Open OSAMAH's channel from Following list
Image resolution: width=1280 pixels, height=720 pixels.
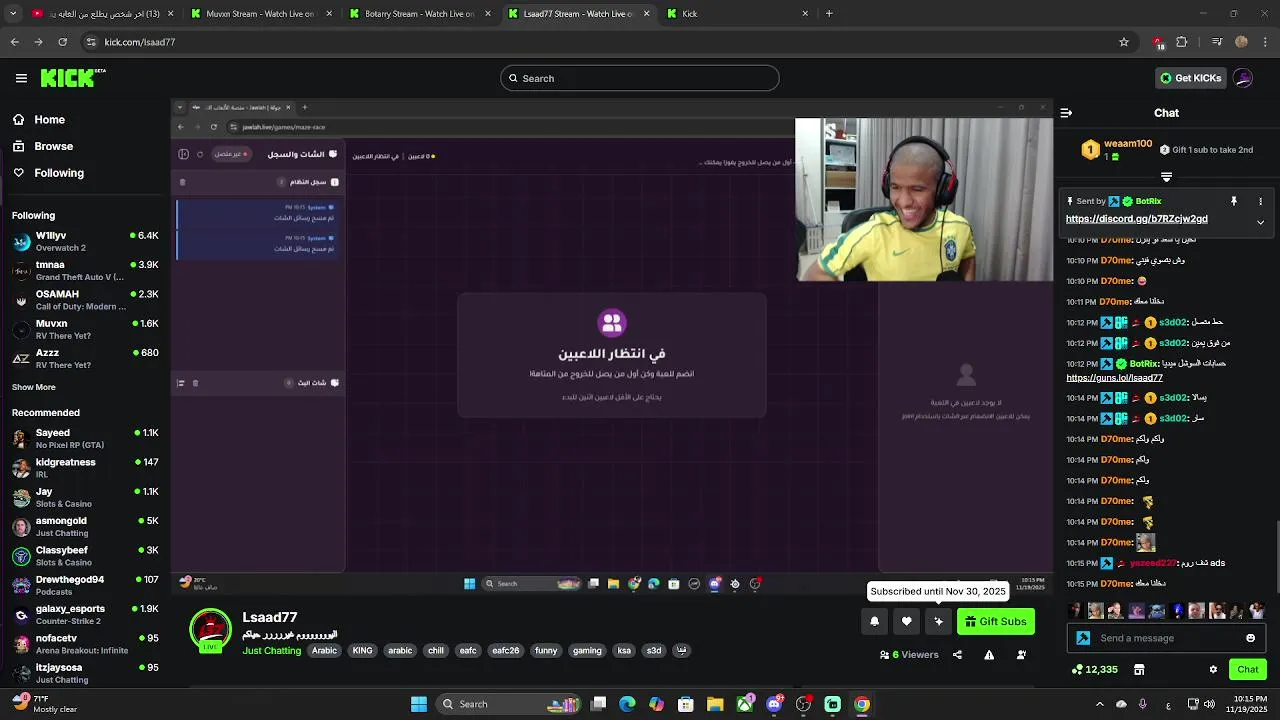click(x=85, y=300)
